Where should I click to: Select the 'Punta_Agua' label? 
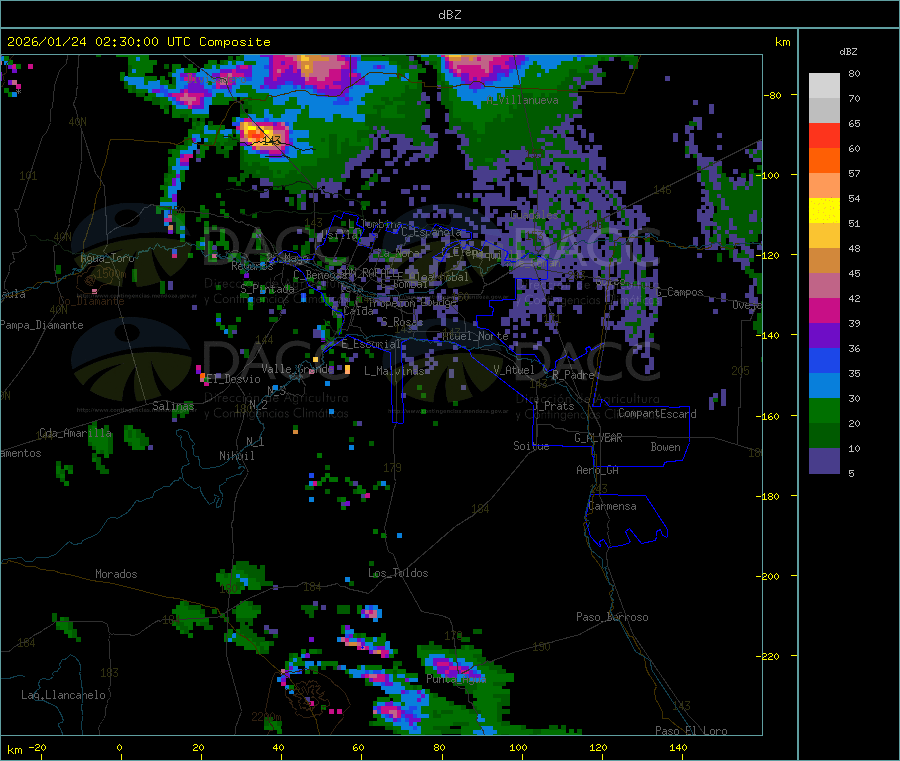click(456, 679)
